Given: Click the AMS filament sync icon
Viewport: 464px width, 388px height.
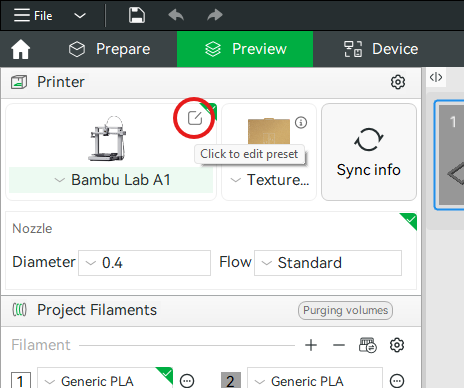Looking at the screenshot, I should pos(368,345).
